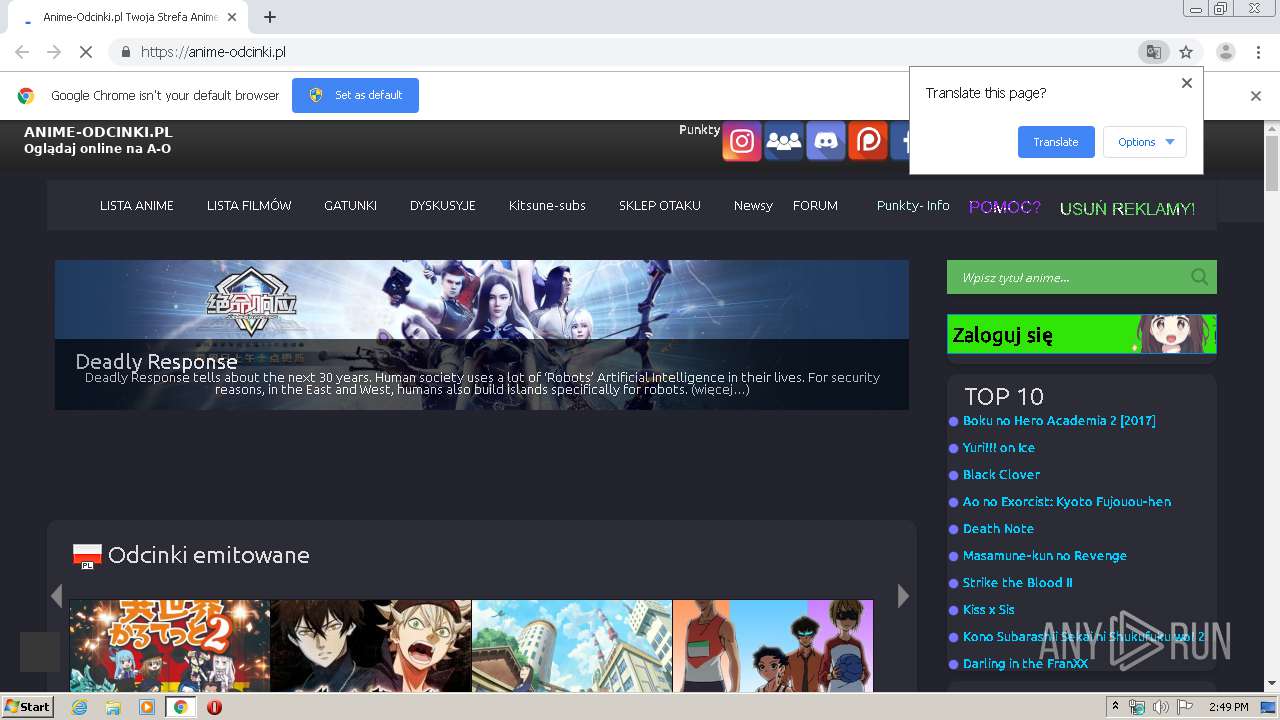
Task: Open Internet Explorer from taskbar
Action: 79,707
